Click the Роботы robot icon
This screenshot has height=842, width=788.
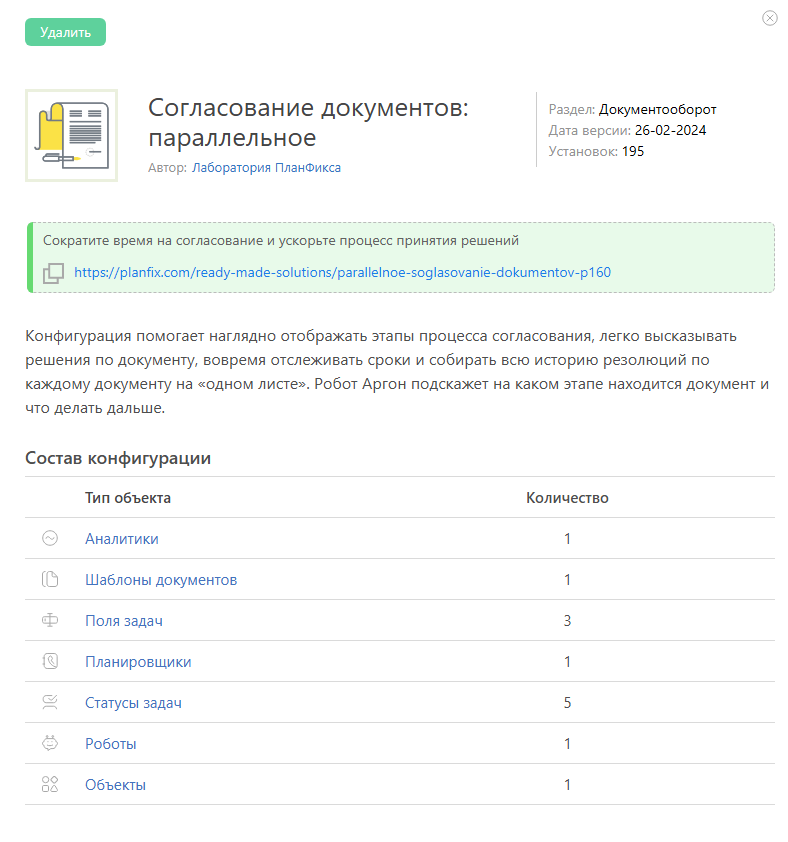click(50, 743)
